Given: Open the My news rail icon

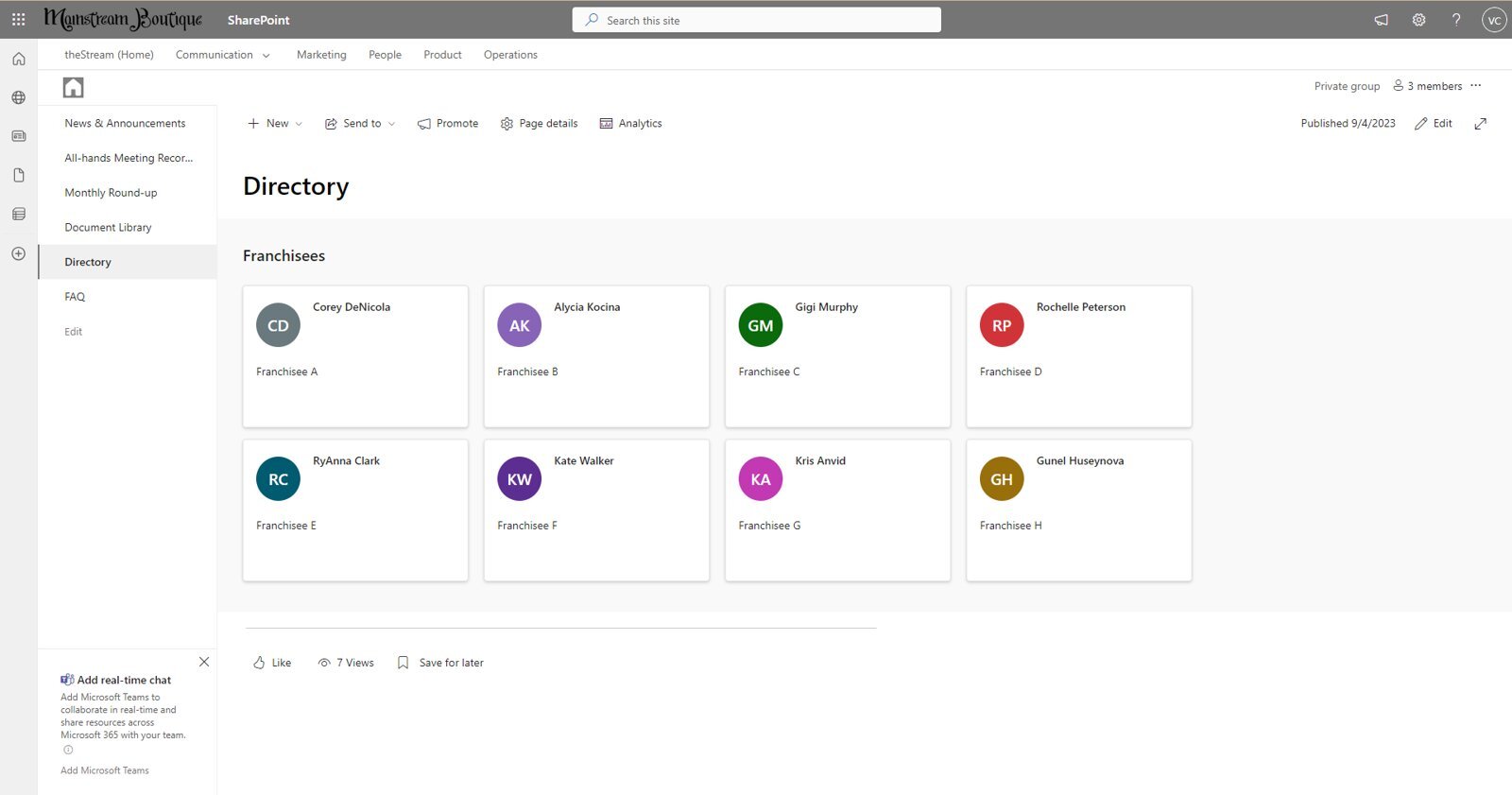Looking at the screenshot, I should click(18, 136).
